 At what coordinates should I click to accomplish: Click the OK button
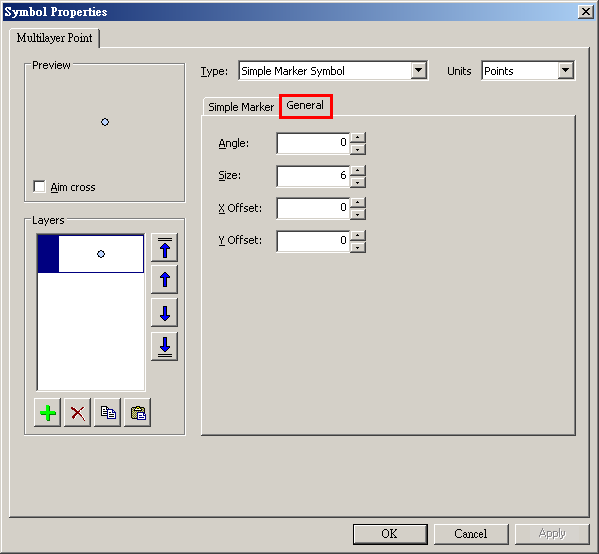click(x=390, y=534)
